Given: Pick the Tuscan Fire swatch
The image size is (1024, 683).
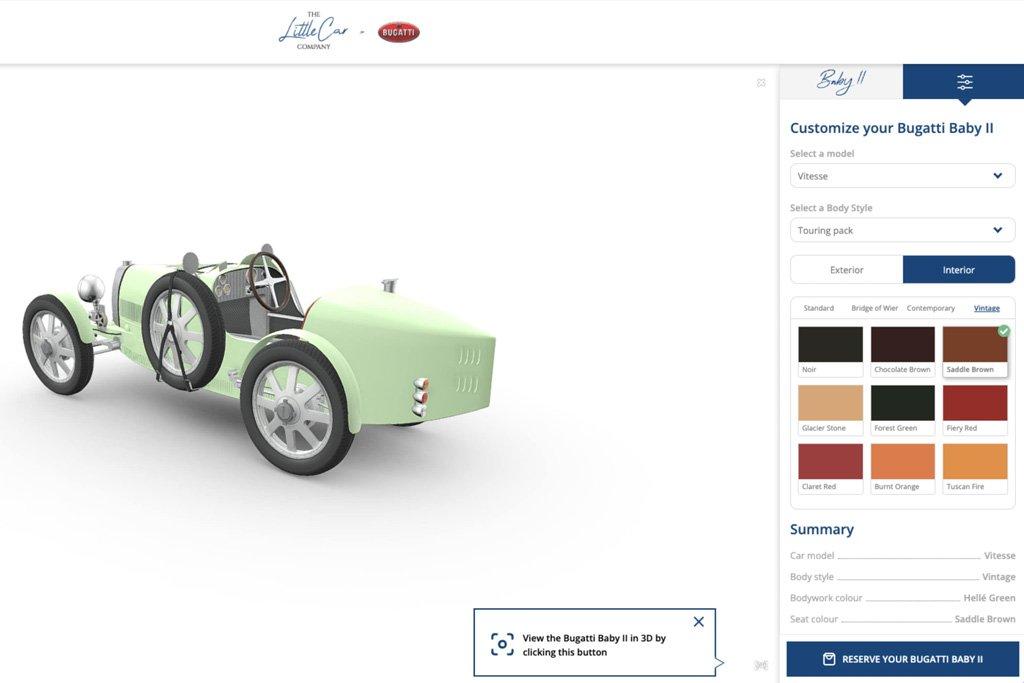Looking at the screenshot, I should 974,469.
